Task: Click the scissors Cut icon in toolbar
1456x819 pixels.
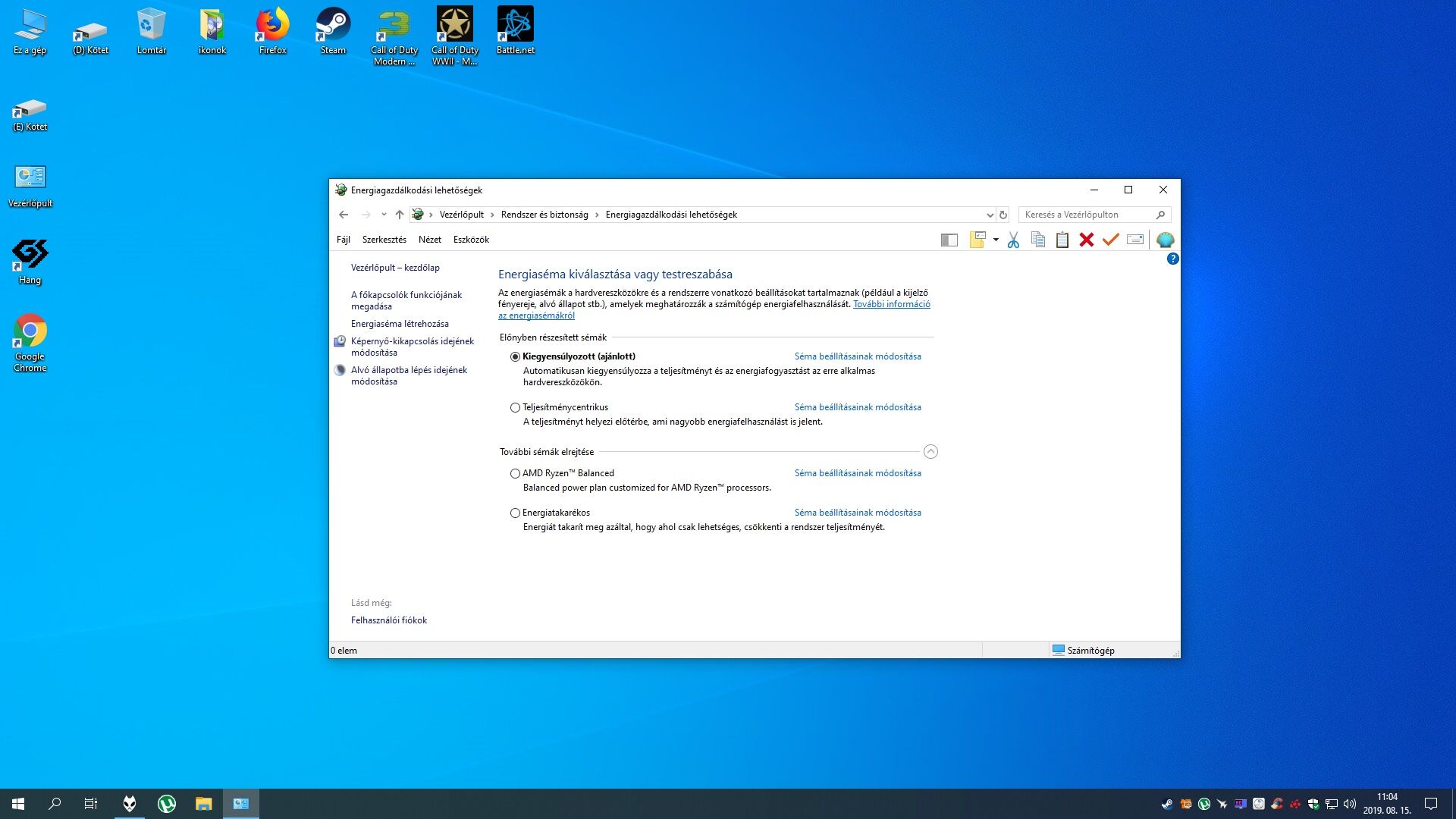Action: pos(1013,240)
